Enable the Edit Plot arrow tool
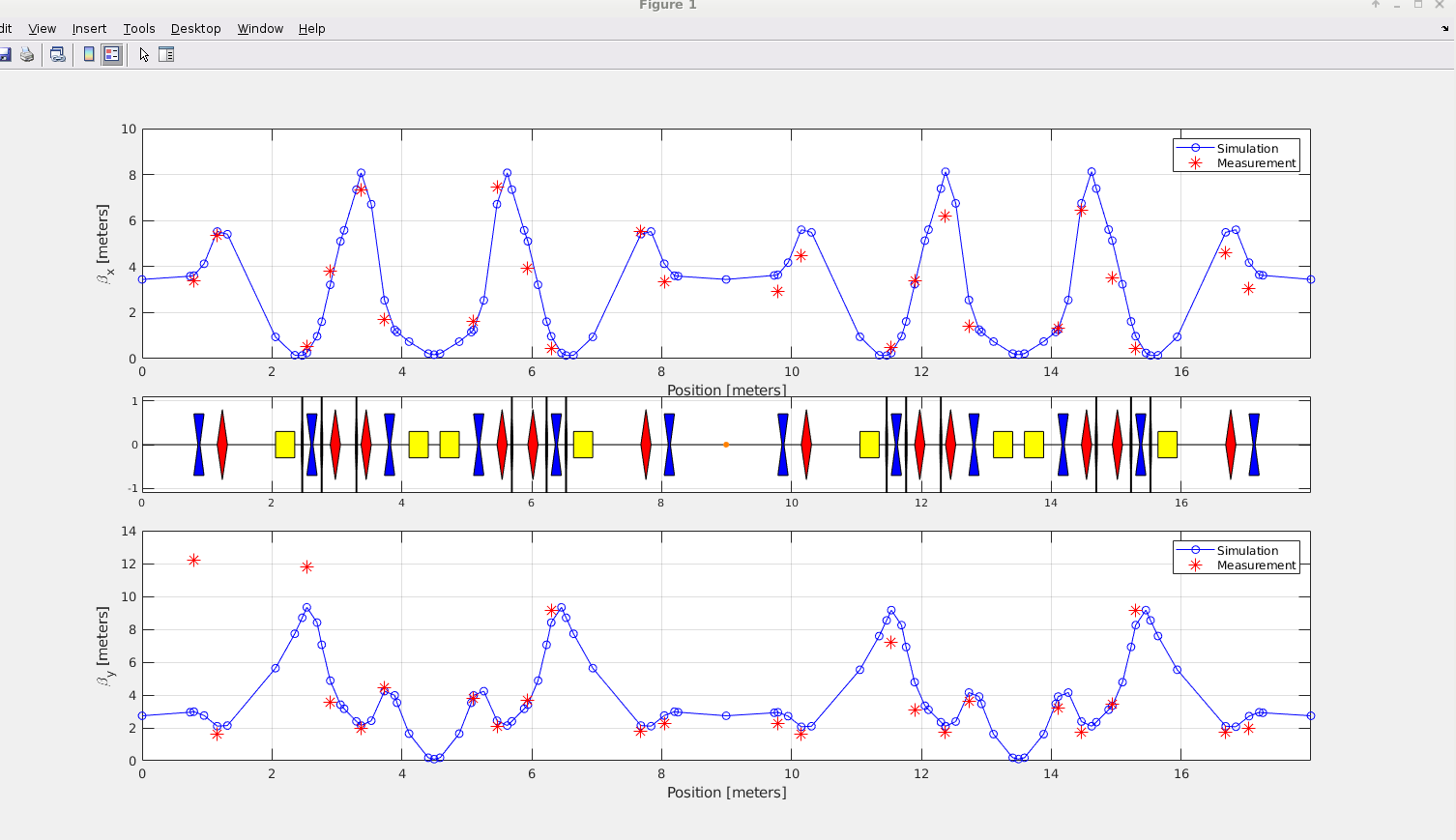The width and height of the screenshot is (1456, 840). point(144,55)
